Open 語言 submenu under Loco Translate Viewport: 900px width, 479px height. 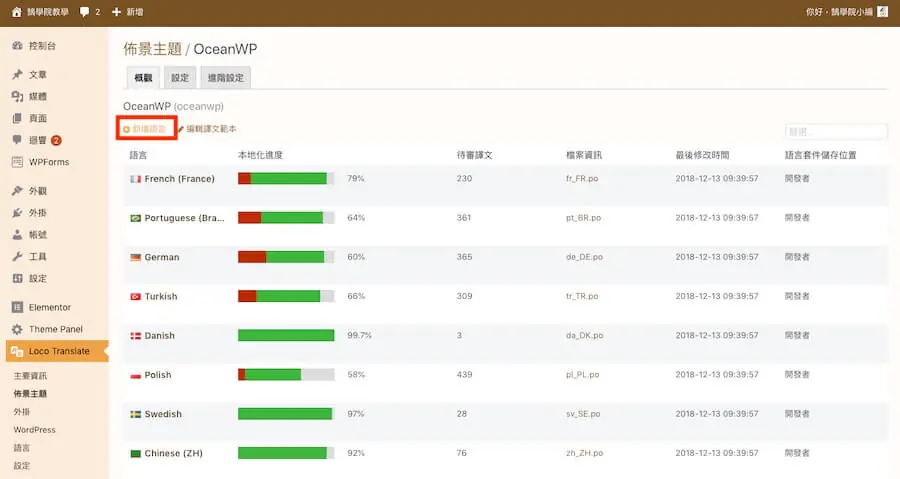(22, 447)
